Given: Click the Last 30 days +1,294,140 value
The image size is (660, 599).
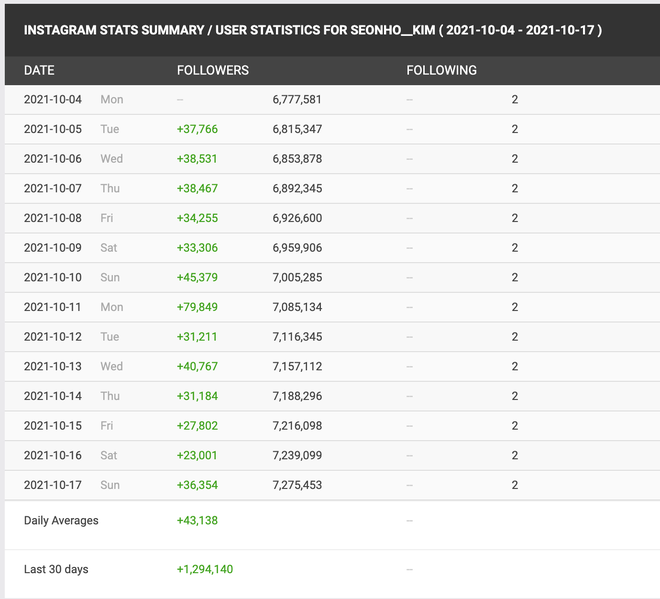Looking at the screenshot, I should point(205,570).
